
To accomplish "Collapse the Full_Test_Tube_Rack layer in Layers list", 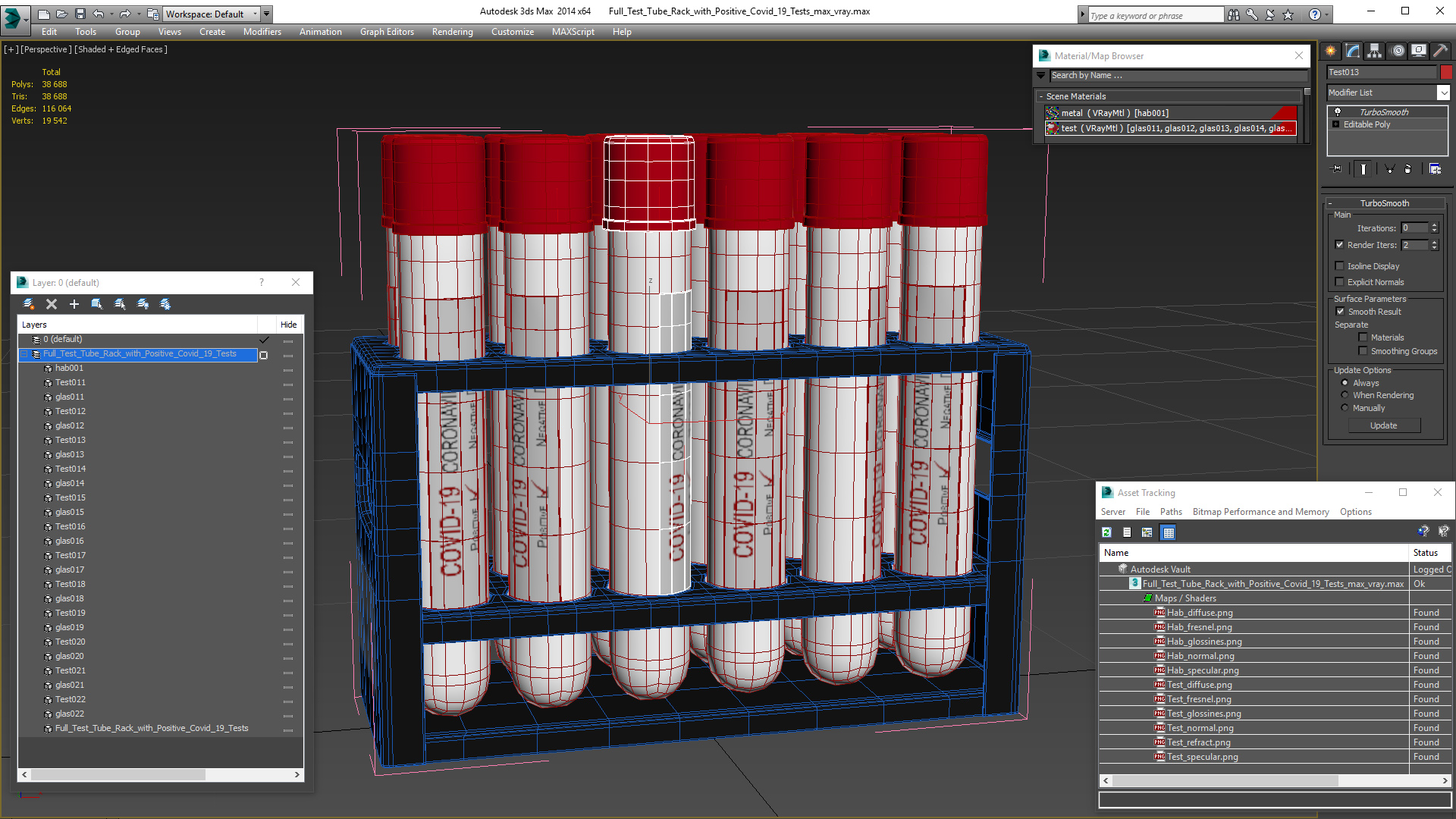I will 24,354.
